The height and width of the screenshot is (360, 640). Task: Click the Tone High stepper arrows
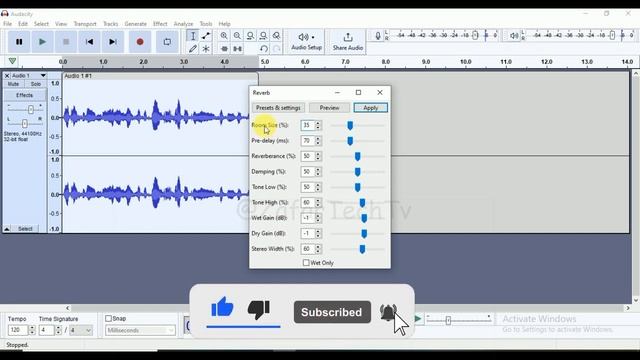tap(318, 203)
